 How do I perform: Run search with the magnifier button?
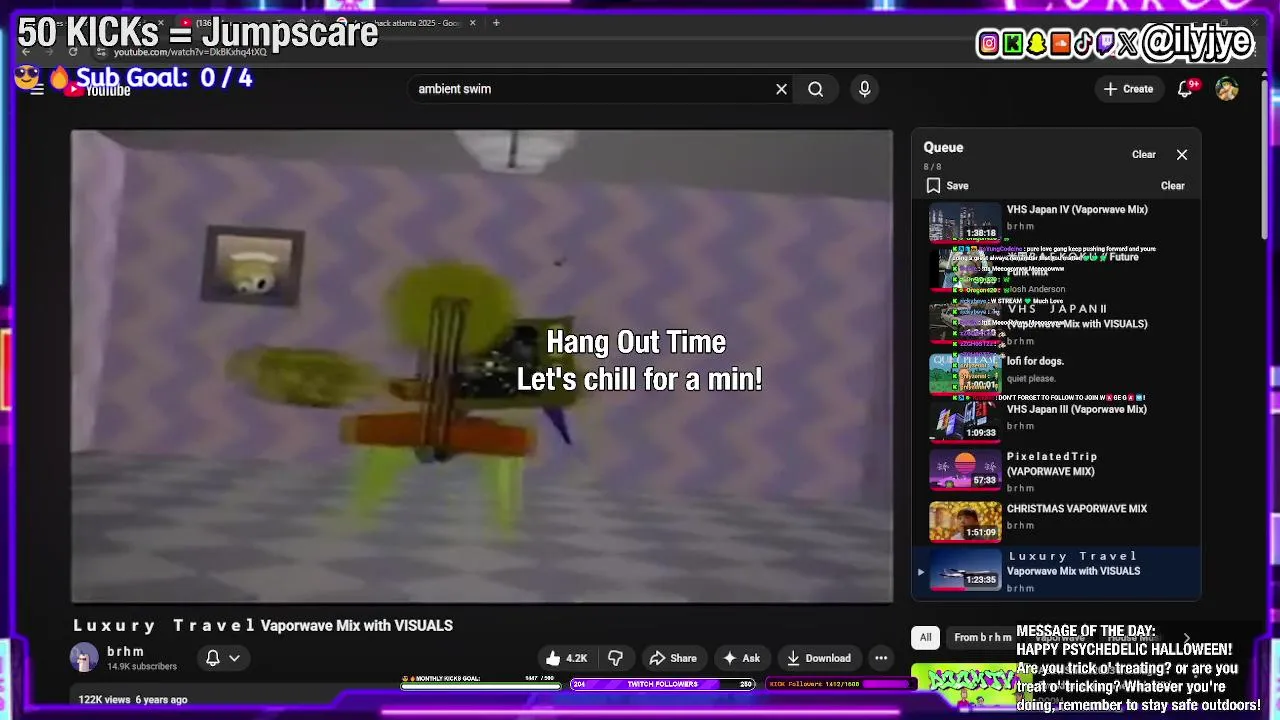pyautogui.click(x=816, y=89)
